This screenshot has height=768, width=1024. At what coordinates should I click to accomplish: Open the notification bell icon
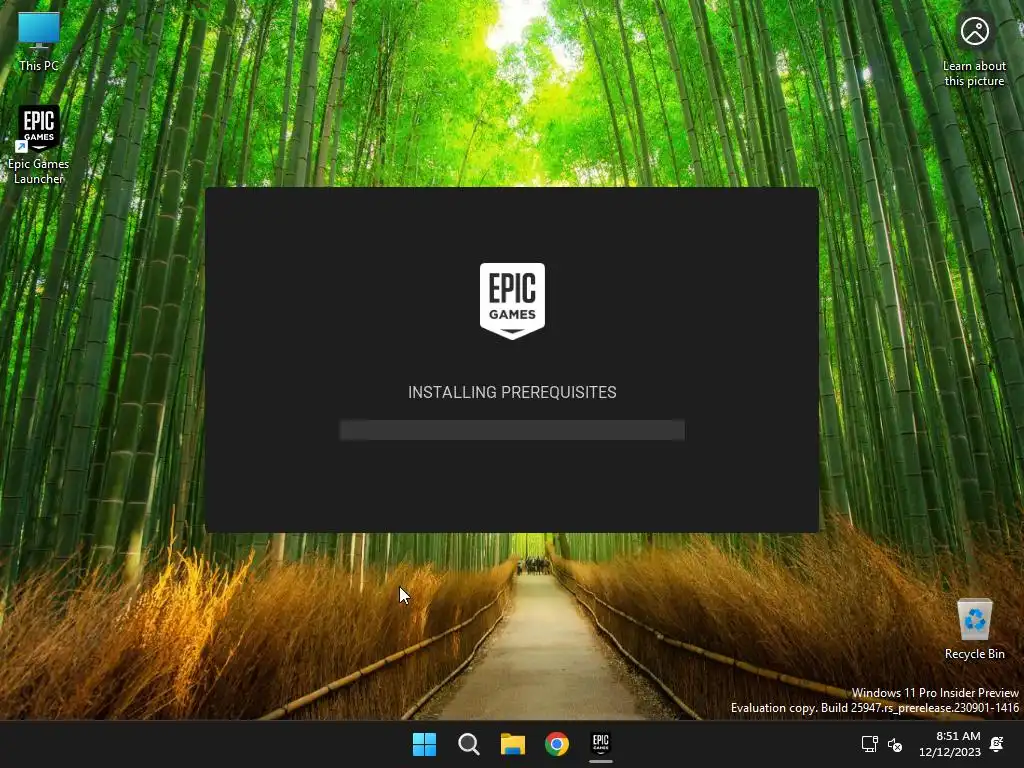click(x=997, y=744)
